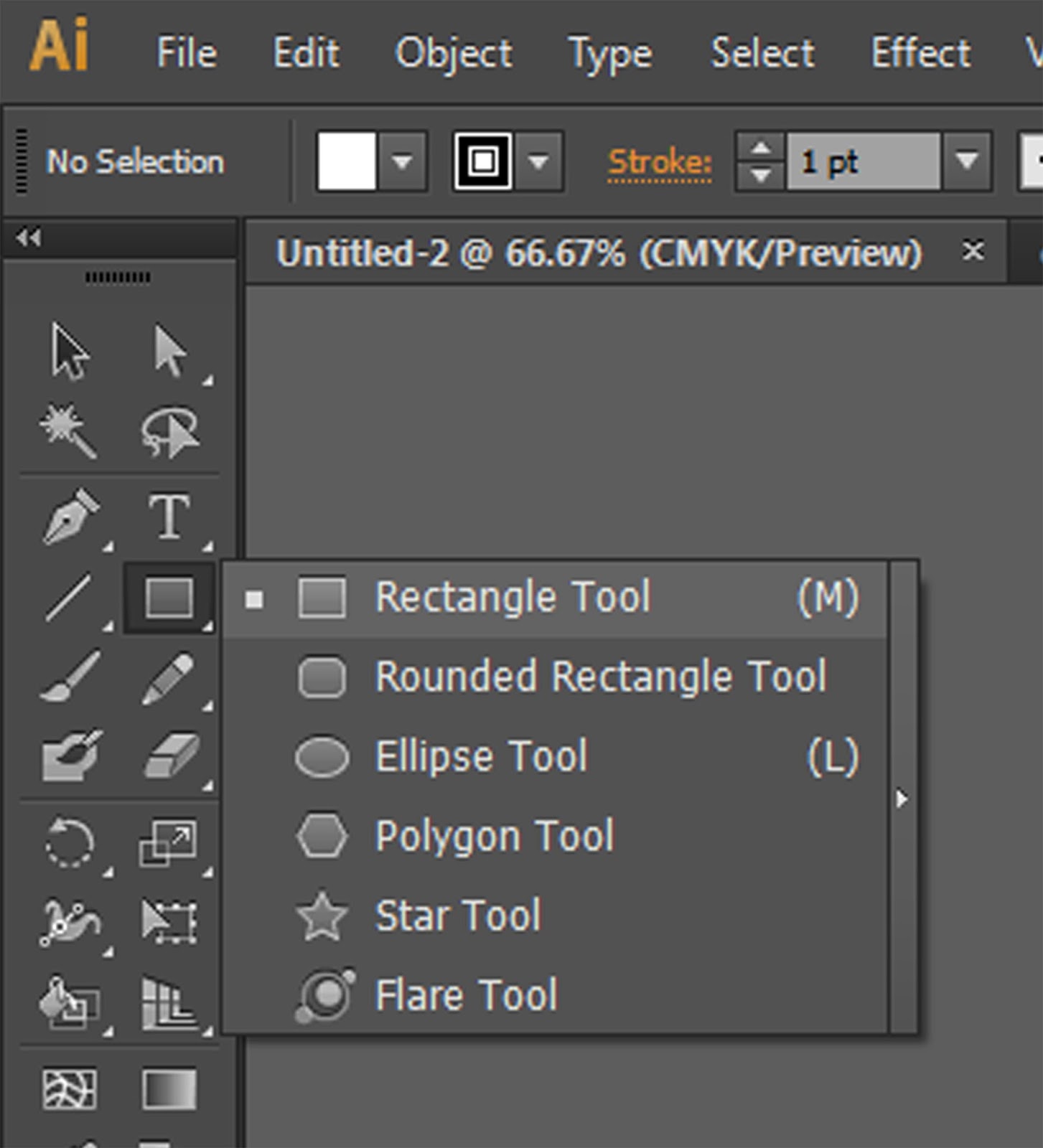Choose Flare Tool from flyout

(554, 996)
